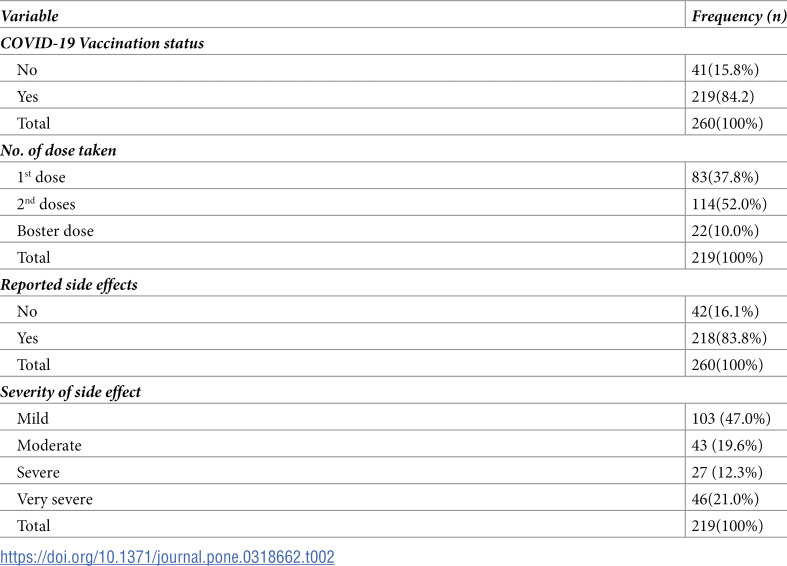Click the 41(15.8%) frequency cell
The width and height of the screenshot is (787, 566).
coord(725,70)
